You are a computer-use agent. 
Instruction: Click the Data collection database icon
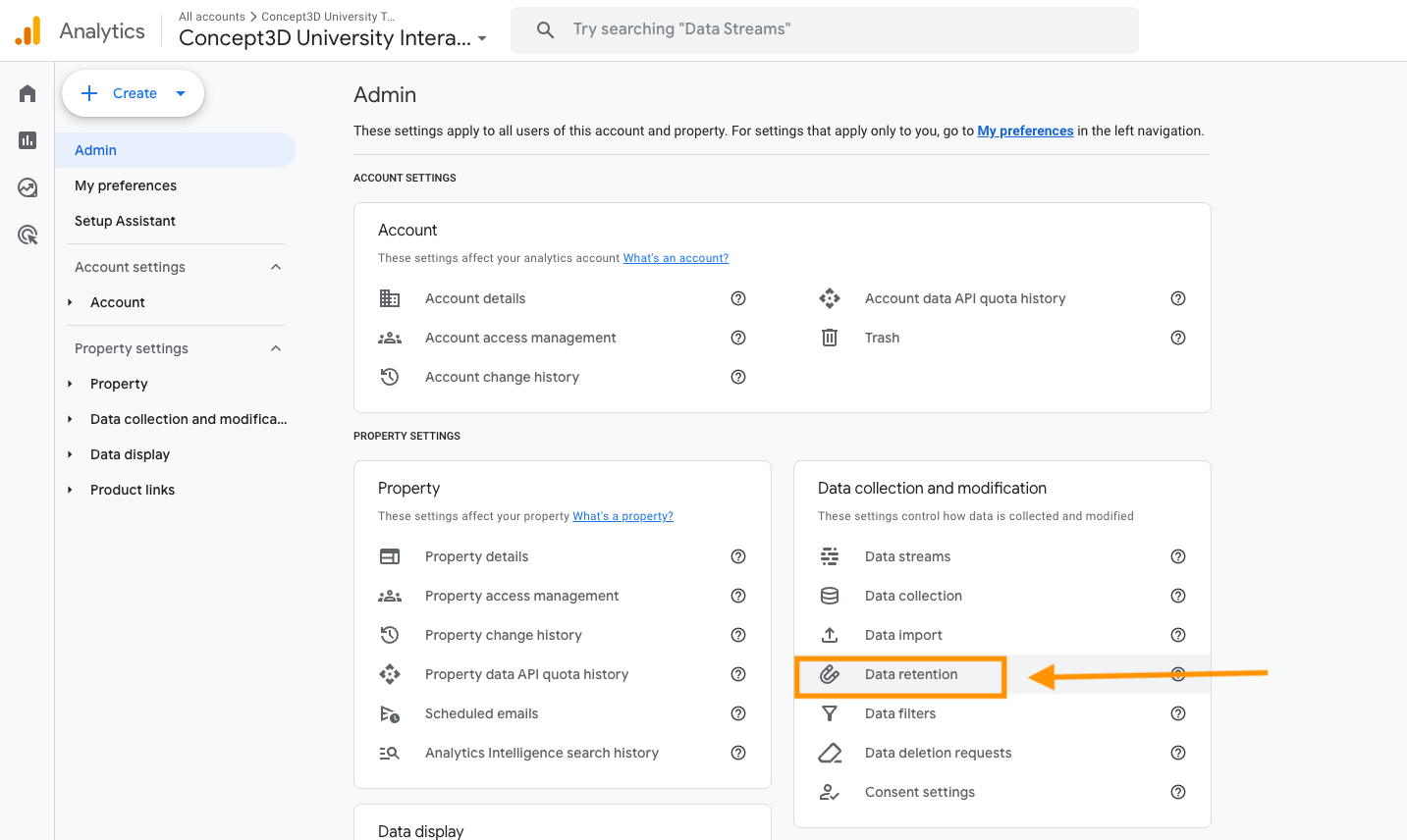coord(830,596)
